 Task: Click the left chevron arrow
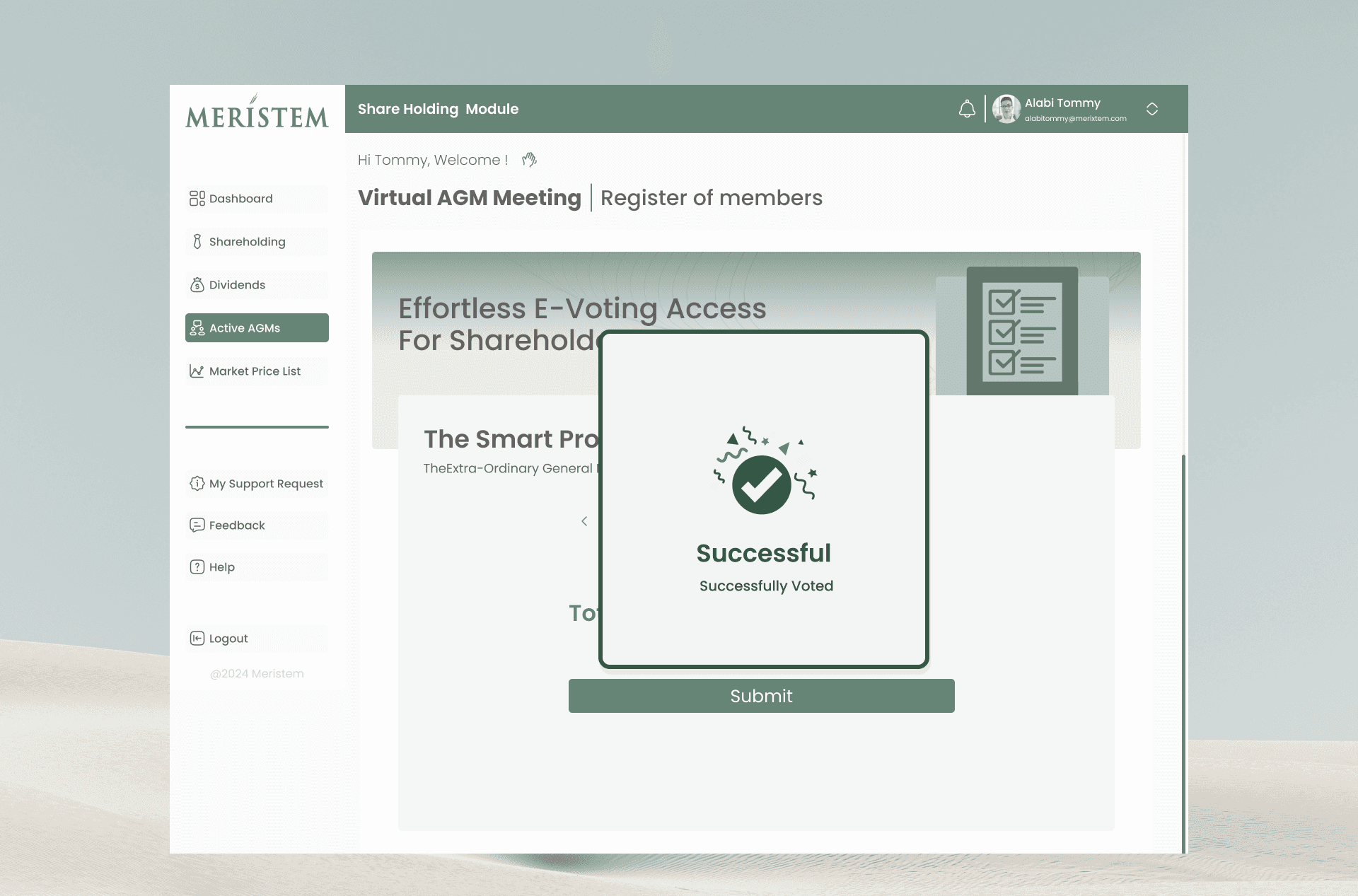tap(584, 521)
